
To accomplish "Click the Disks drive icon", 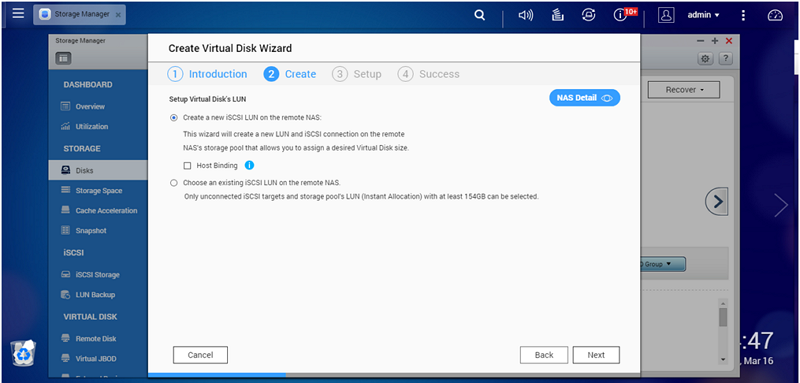I will pyautogui.click(x=65, y=170).
